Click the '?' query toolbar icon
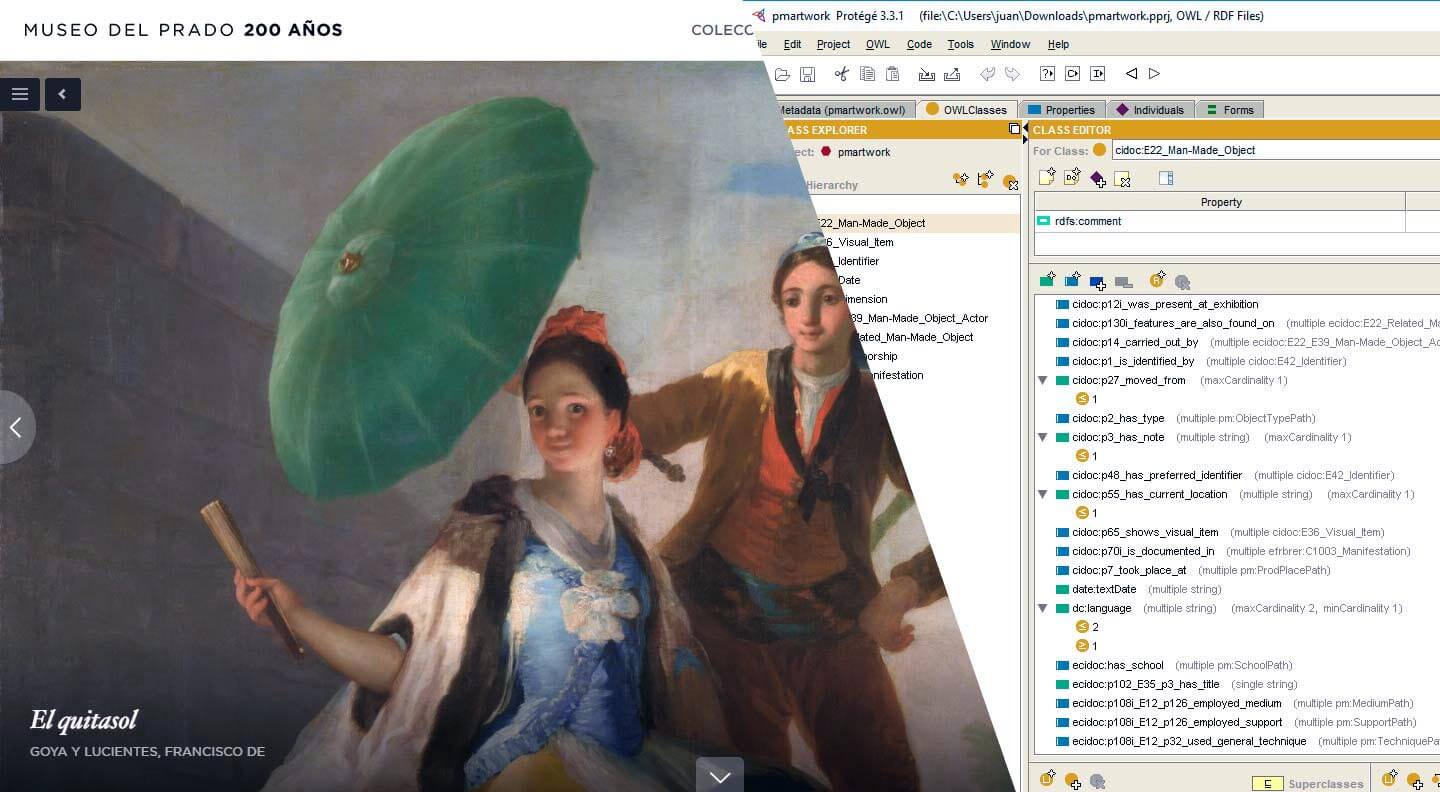Image resolution: width=1440 pixels, height=792 pixels. 1047,74
